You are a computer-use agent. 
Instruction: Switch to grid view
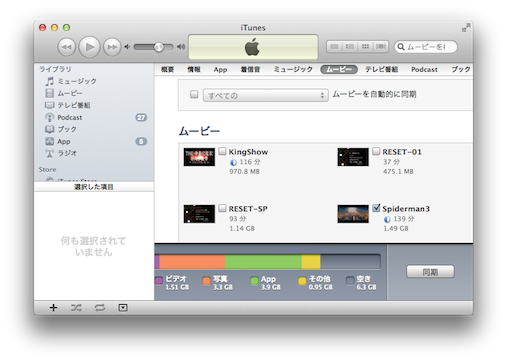[x=365, y=47]
